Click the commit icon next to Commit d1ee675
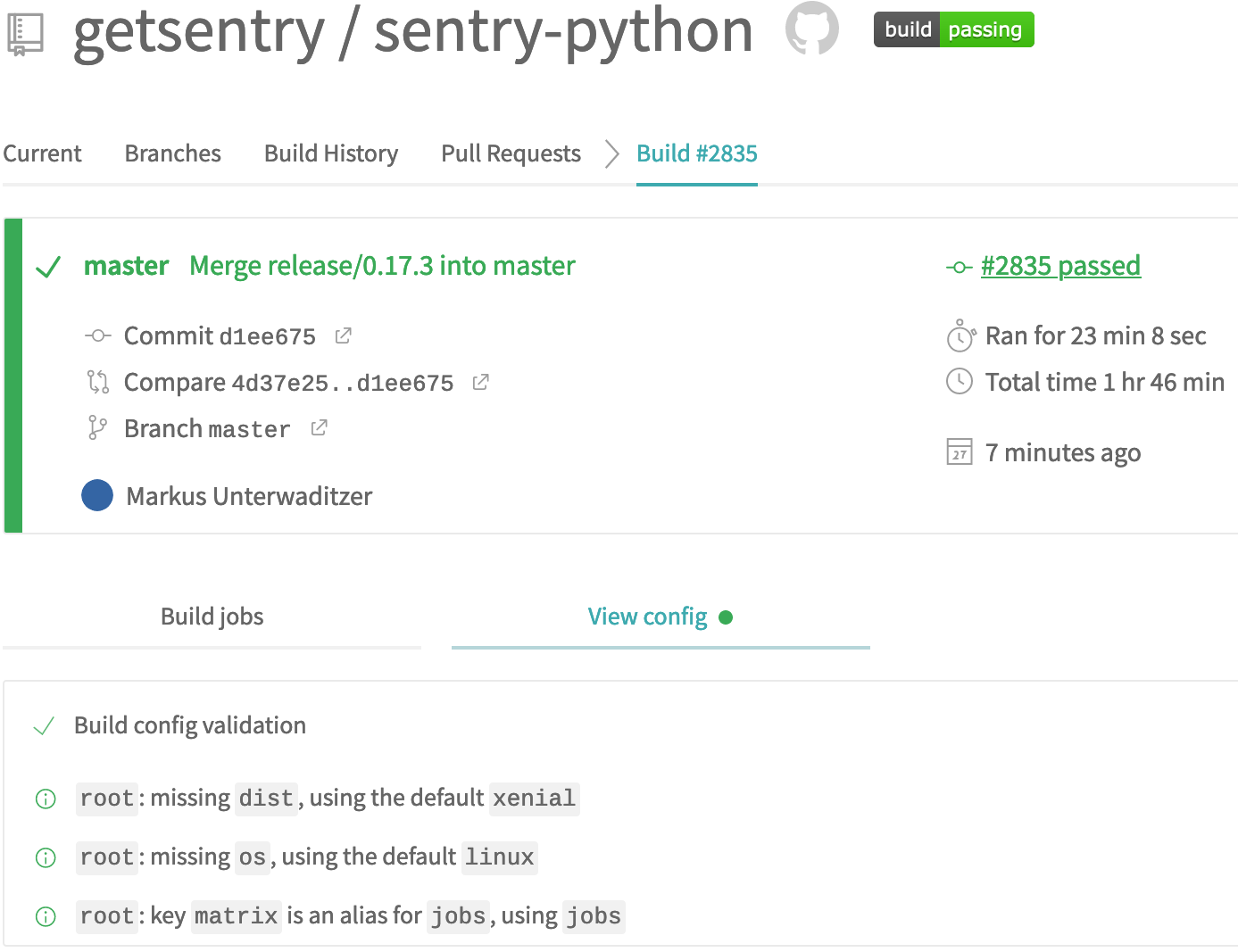Viewport: 1238px width, 952px height. click(97, 336)
